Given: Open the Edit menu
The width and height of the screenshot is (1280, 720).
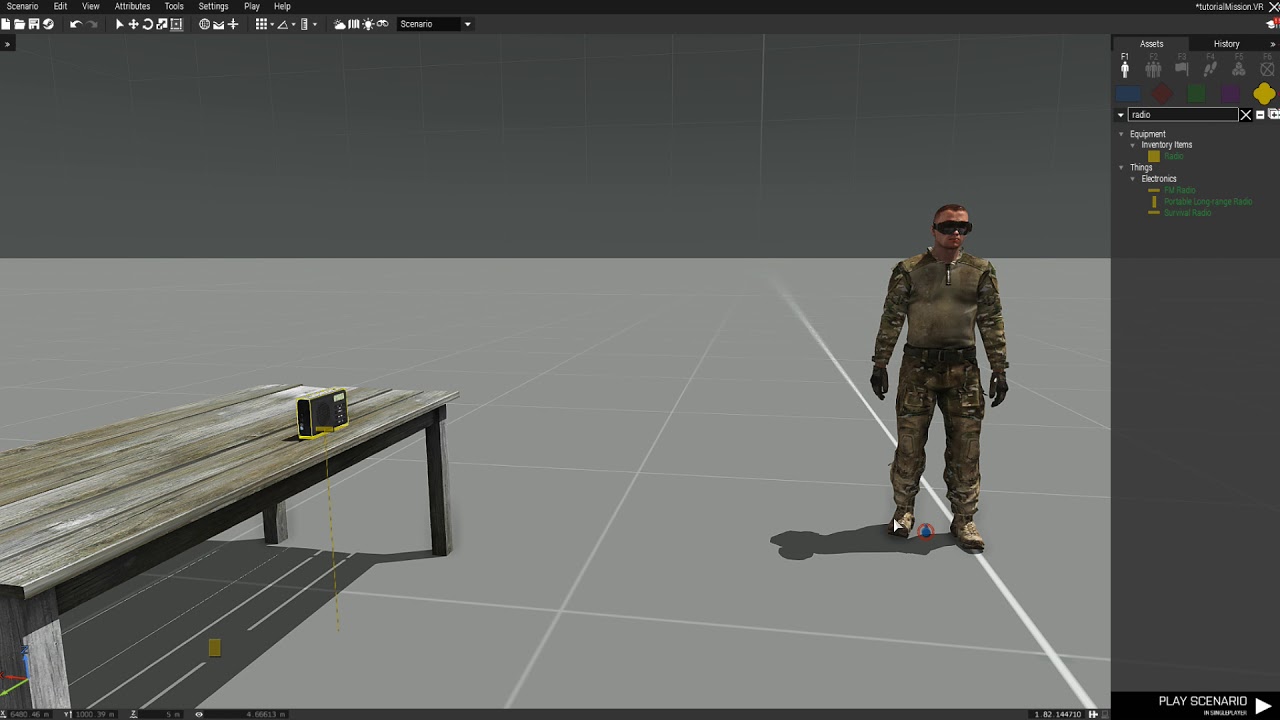Looking at the screenshot, I should point(60,6).
